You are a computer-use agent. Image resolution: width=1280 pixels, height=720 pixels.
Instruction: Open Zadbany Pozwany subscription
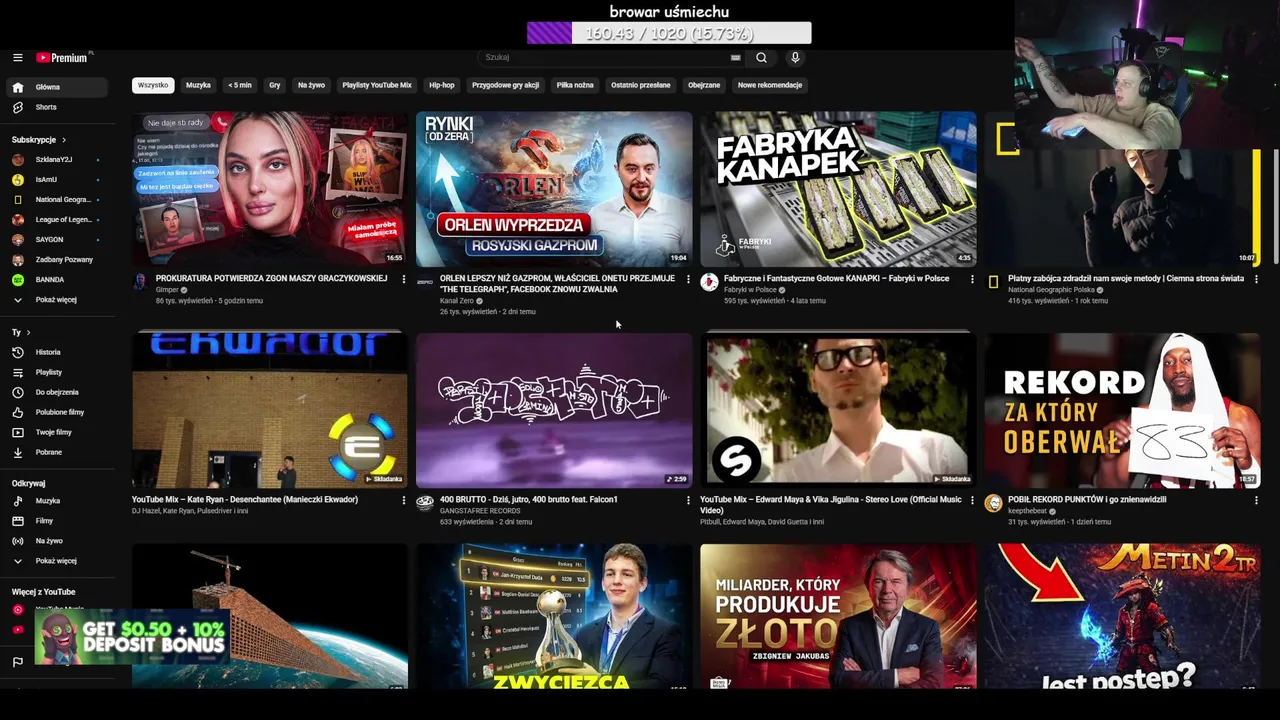(x=55, y=260)
